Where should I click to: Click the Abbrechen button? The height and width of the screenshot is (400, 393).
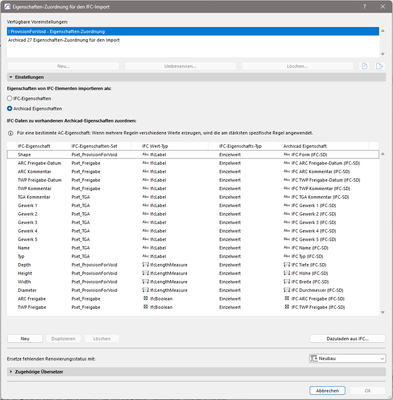point(327,391)
